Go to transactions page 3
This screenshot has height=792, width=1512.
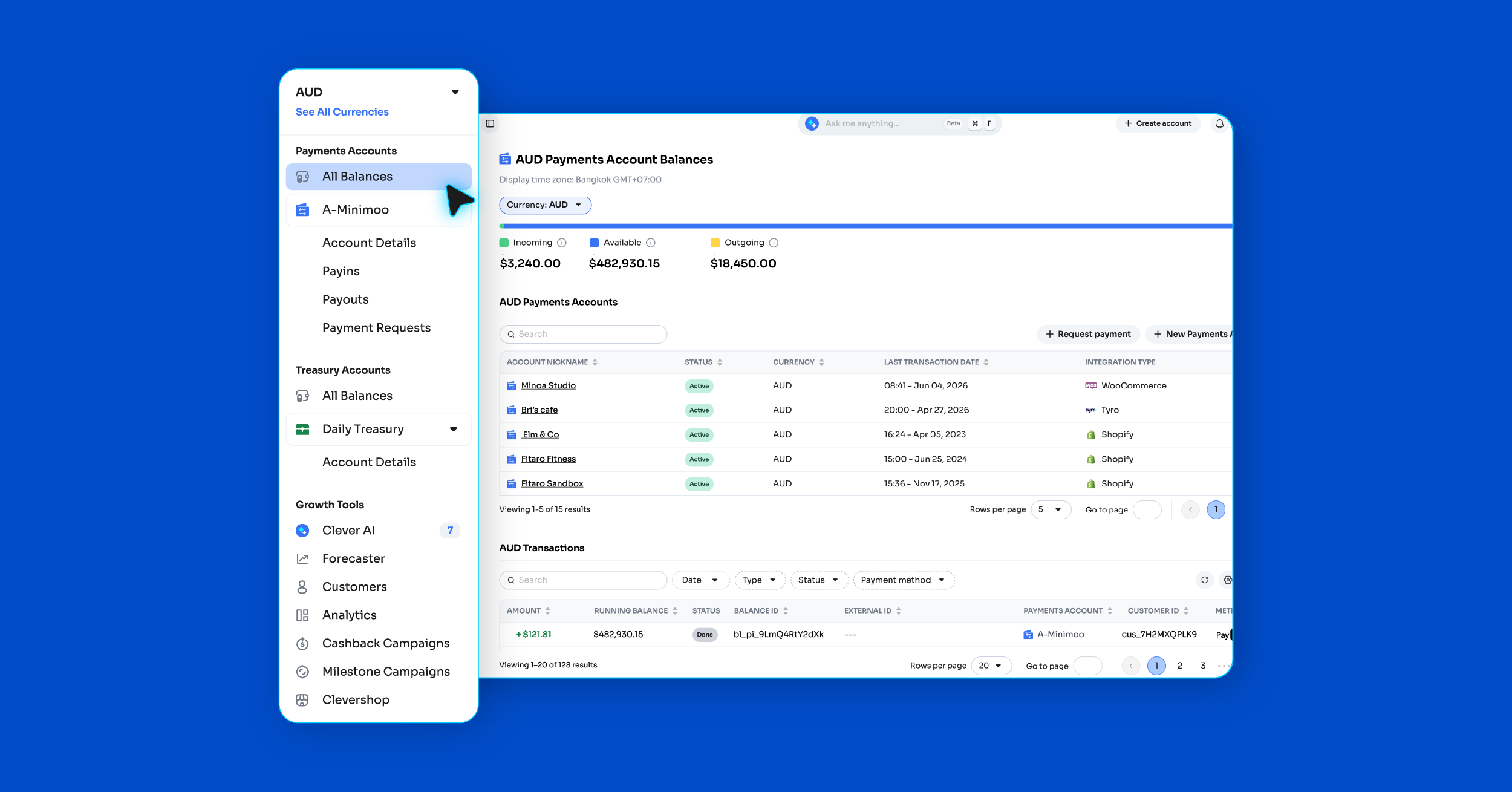(x=1202, y=666)
